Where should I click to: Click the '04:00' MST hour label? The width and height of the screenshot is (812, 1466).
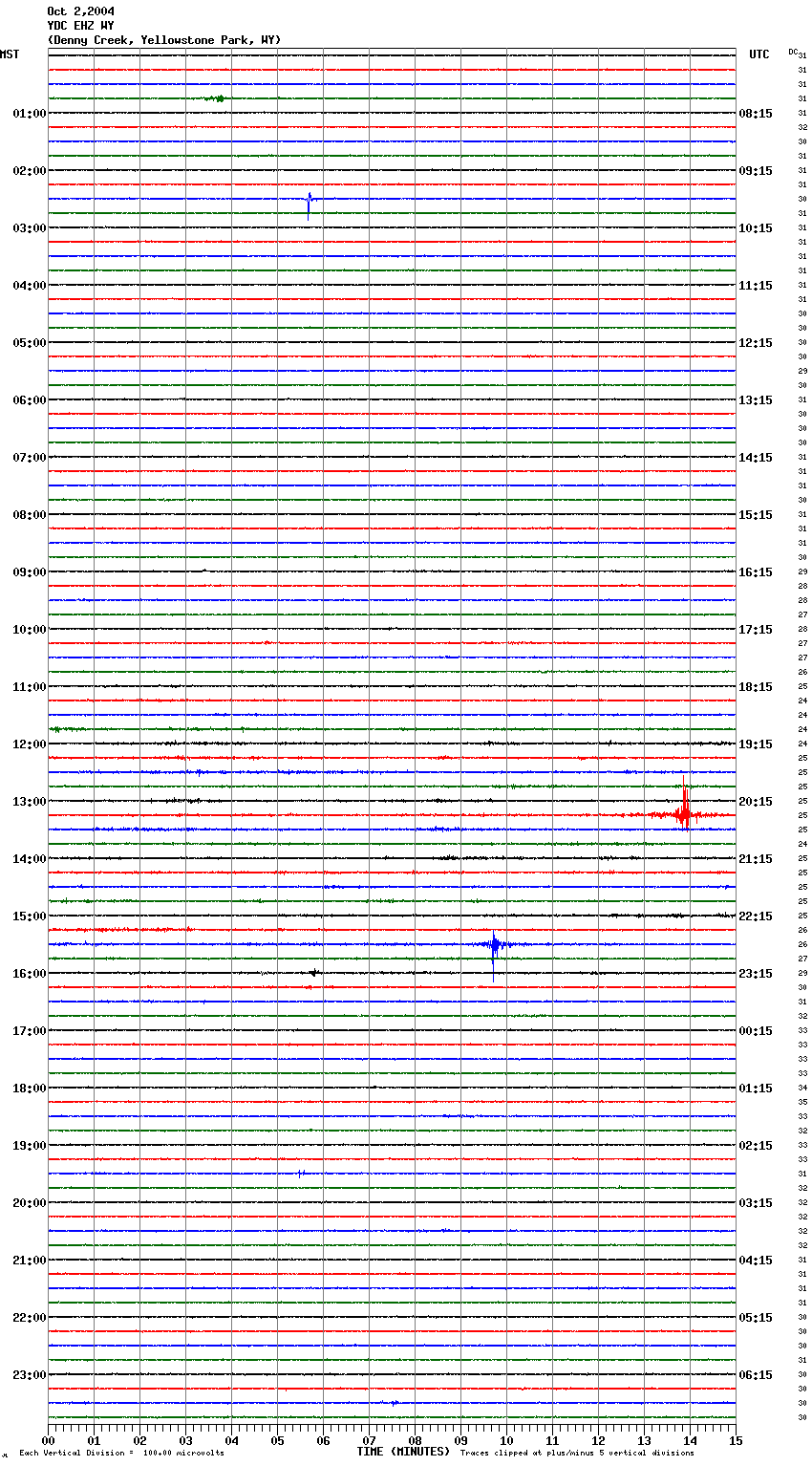(x=29, y=286)
